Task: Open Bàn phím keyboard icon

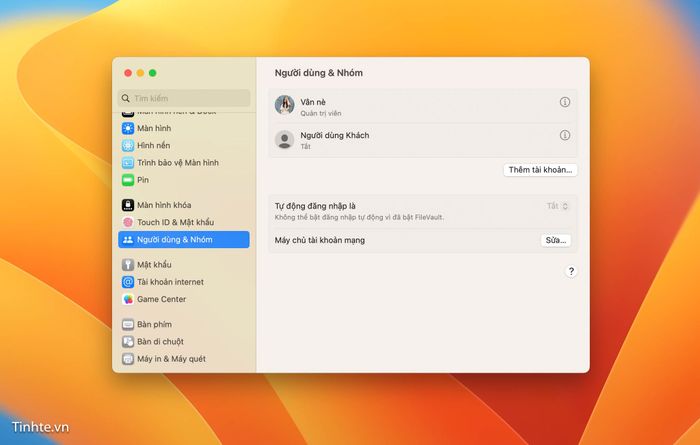Action: 128,324
